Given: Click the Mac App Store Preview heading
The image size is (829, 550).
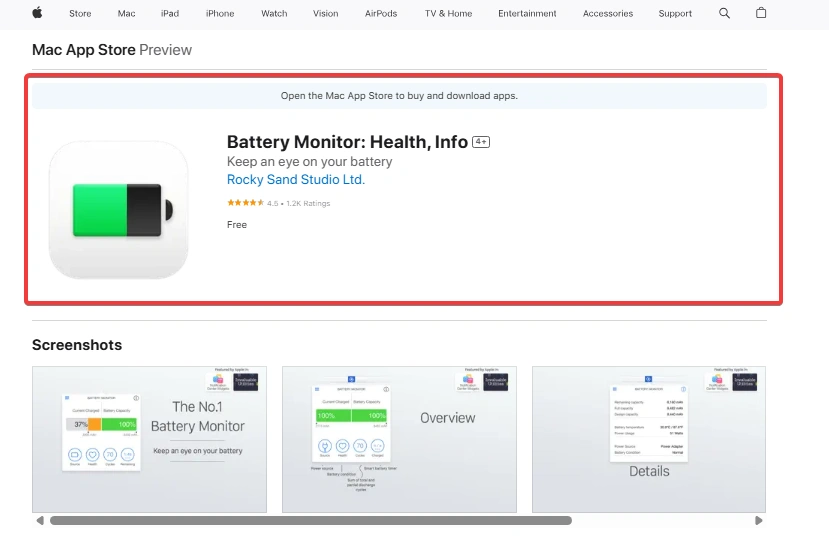Looking at the screenshot, I should click(112, 50).
